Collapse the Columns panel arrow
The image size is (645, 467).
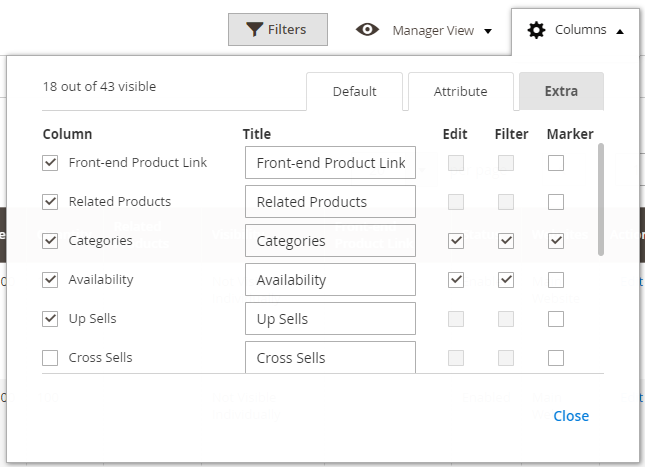tap(620, 31)
